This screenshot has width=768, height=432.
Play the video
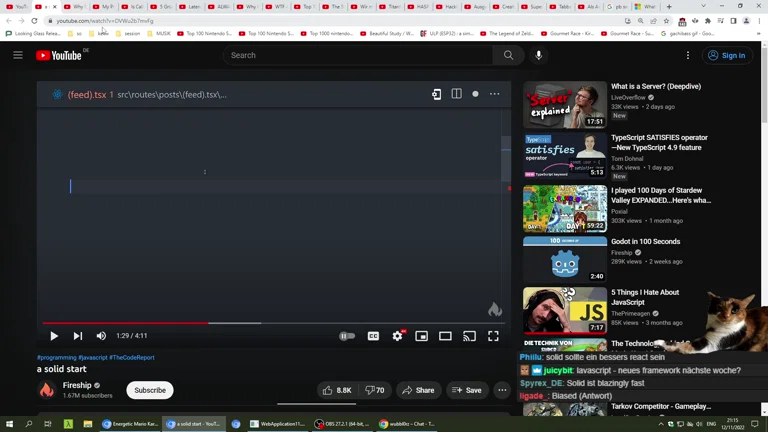click(54, 336)
